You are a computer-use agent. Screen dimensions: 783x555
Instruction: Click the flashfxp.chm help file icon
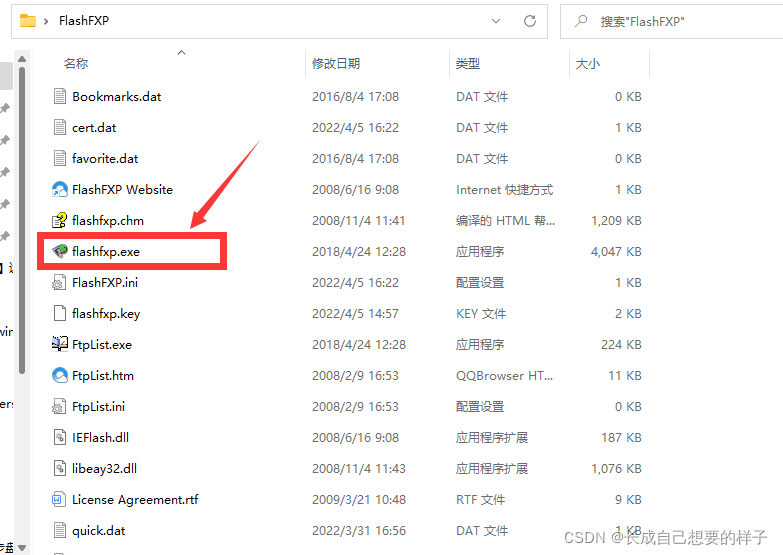coord(59,220)
